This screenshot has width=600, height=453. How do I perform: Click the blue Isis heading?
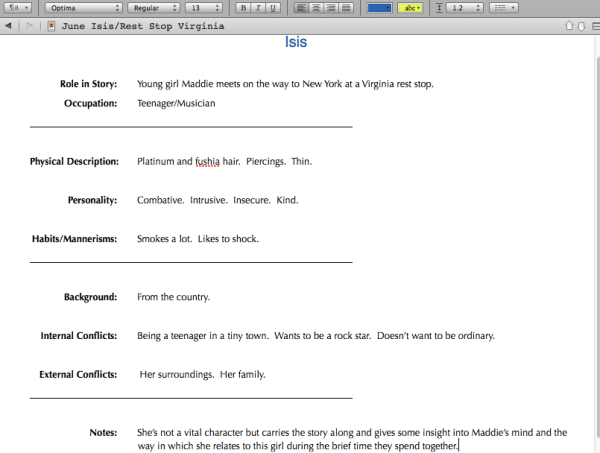[296, 42]
